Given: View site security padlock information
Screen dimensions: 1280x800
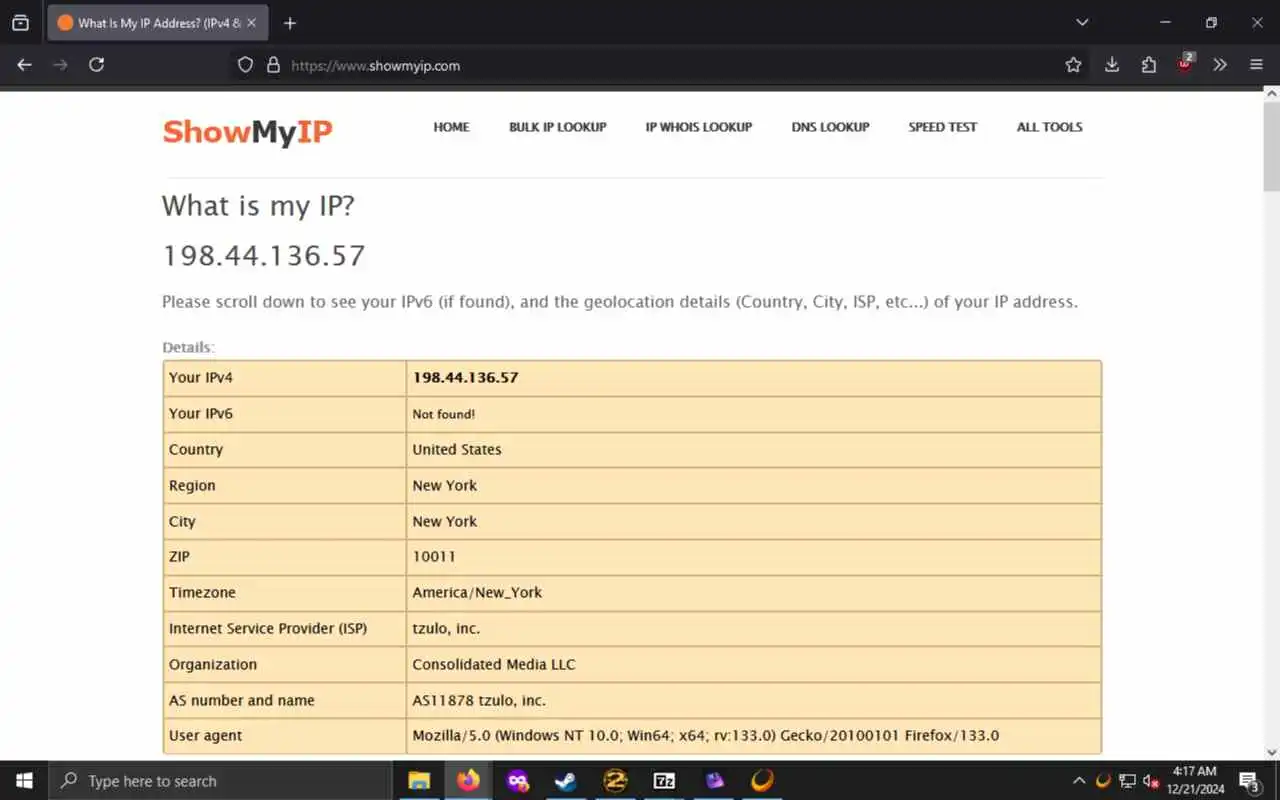Looking at the screenshot, I should [273, 65].
